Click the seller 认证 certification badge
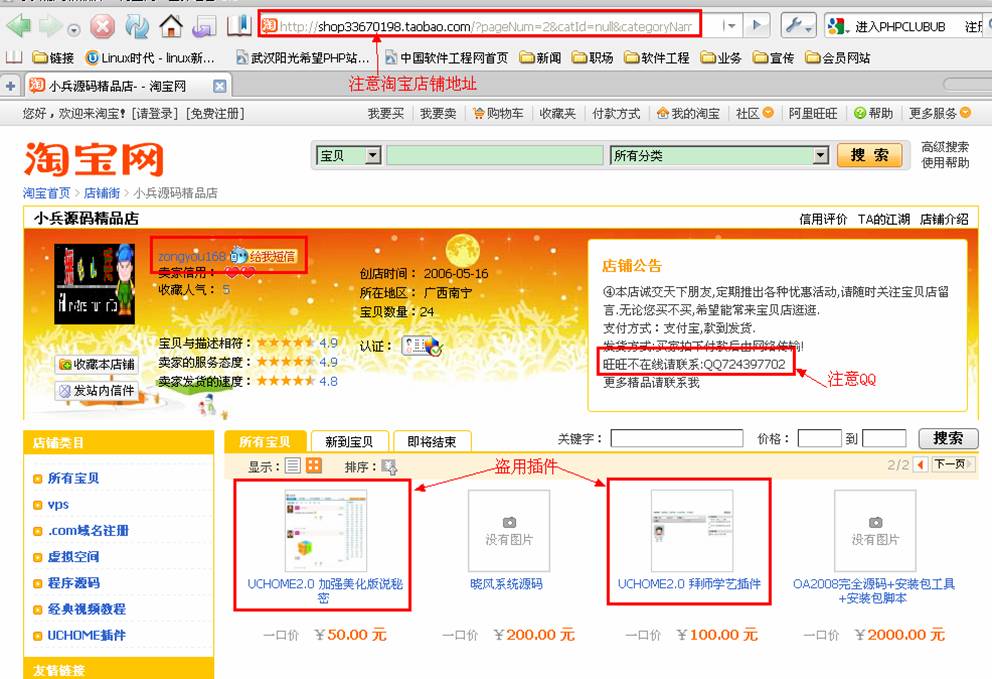This screenshot has height=679, width=992. (x=422, y=346)
